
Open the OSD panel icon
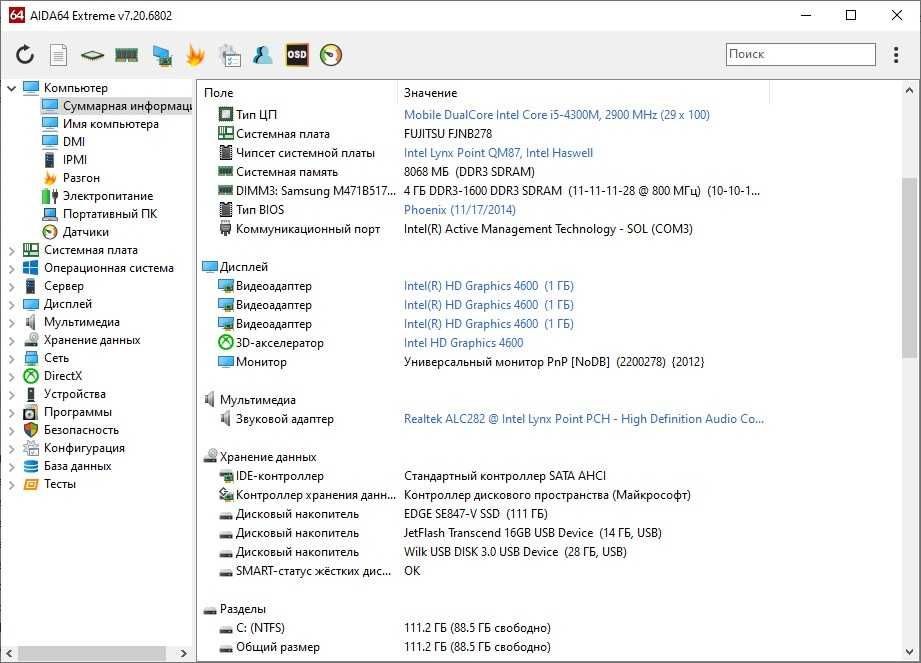(297, 55)
